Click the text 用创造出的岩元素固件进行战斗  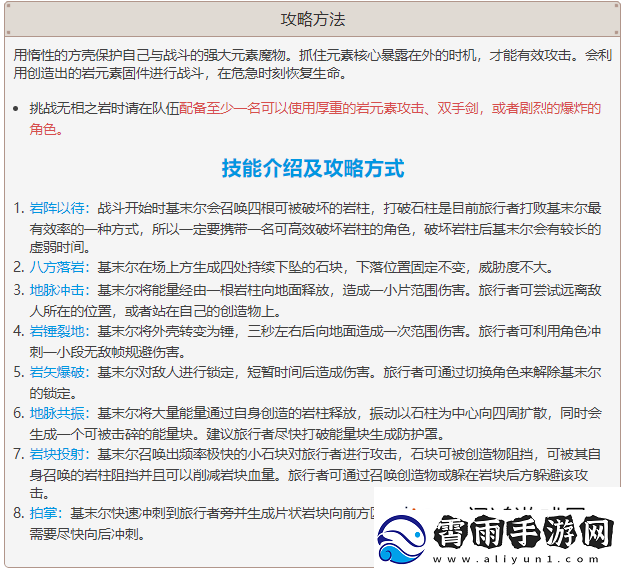tap(108, 73)
